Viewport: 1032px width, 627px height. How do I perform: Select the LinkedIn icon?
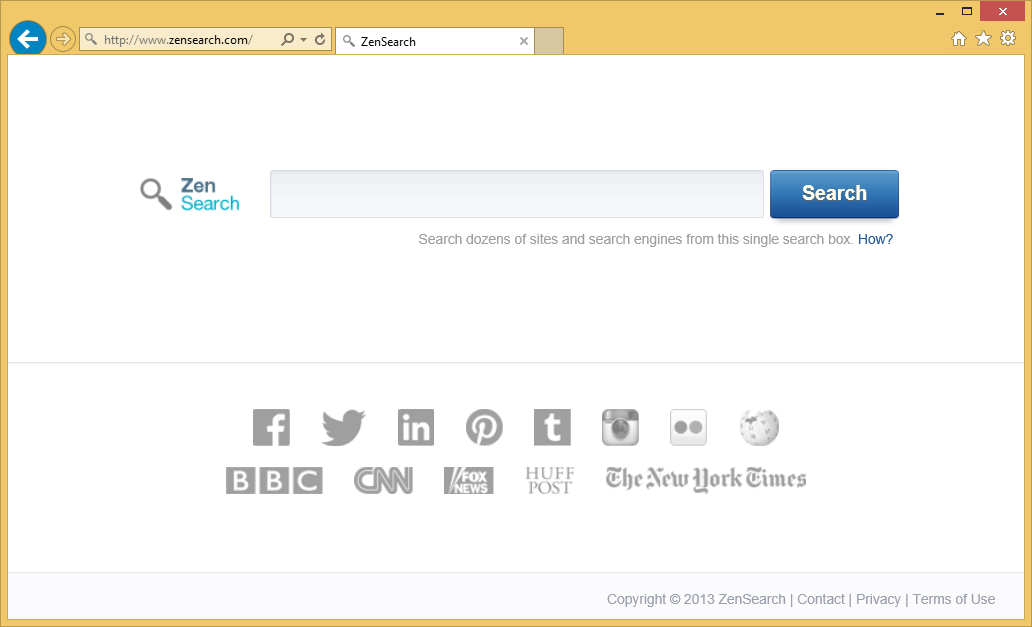pos(416,428)
